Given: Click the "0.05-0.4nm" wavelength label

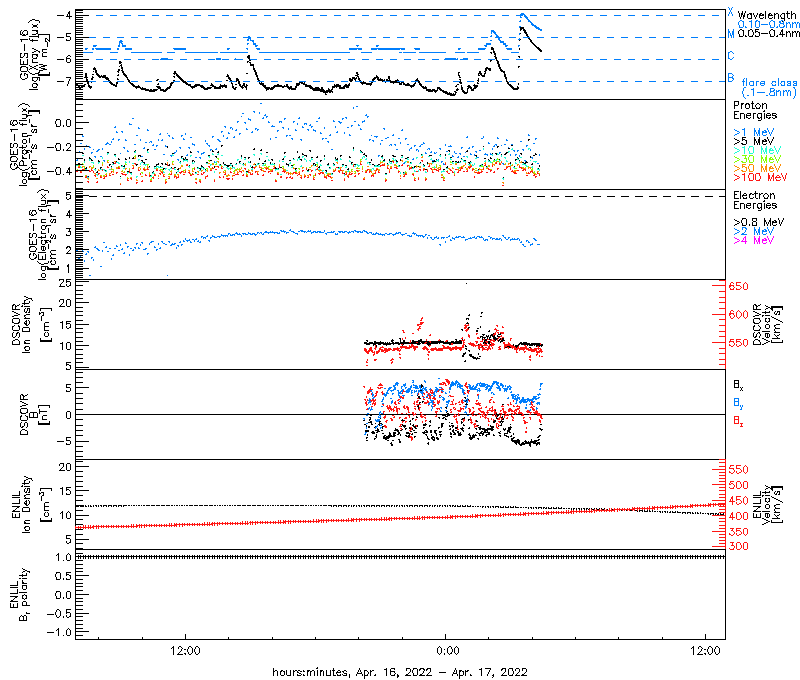Looking at the screenshot, I should tap(768, 33).
